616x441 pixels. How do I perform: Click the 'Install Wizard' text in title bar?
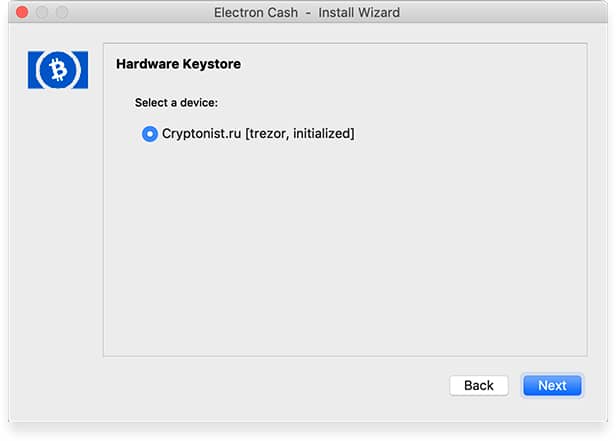[359, 13]
